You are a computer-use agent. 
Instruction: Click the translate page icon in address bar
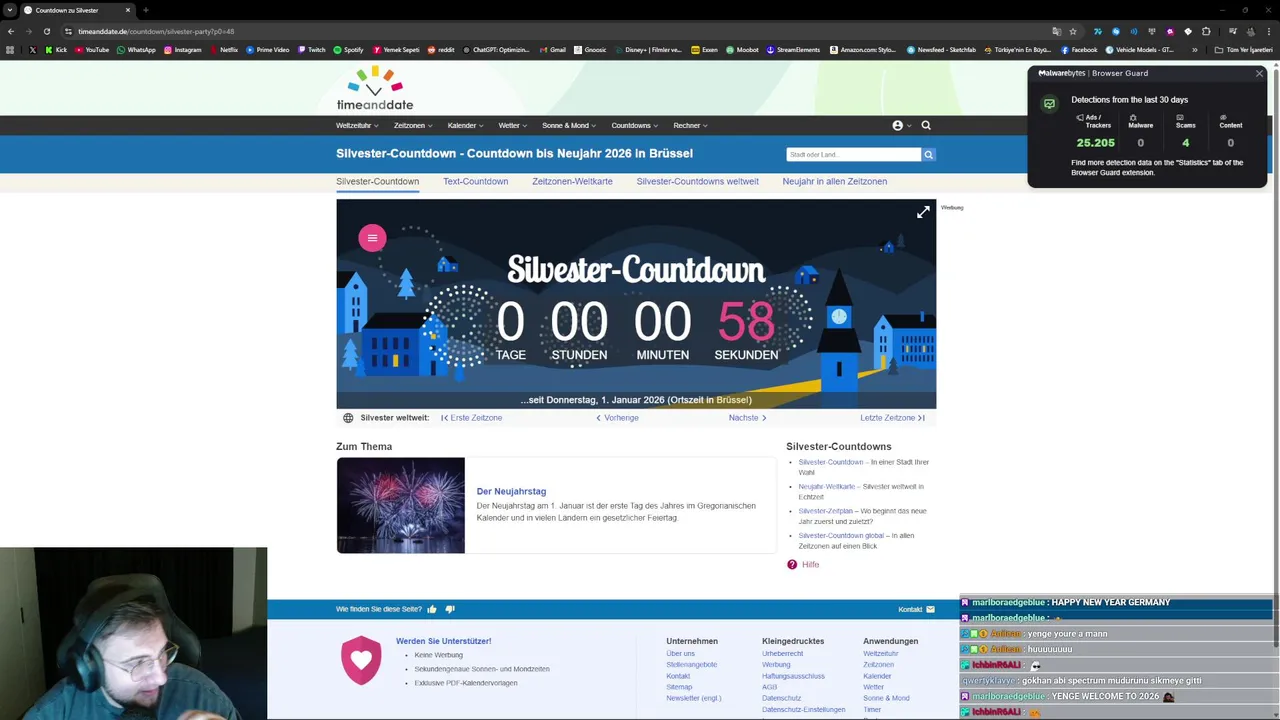point(1056,31)
